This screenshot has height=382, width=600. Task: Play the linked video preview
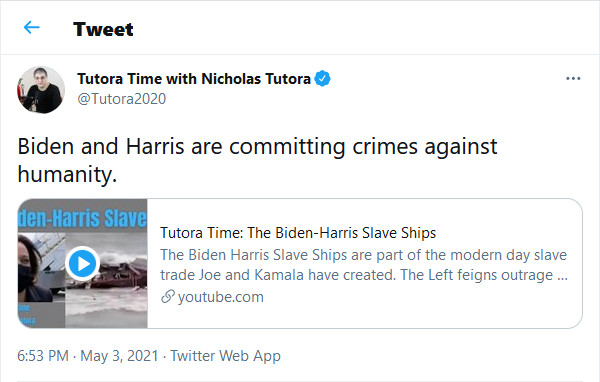pos(82,263)
